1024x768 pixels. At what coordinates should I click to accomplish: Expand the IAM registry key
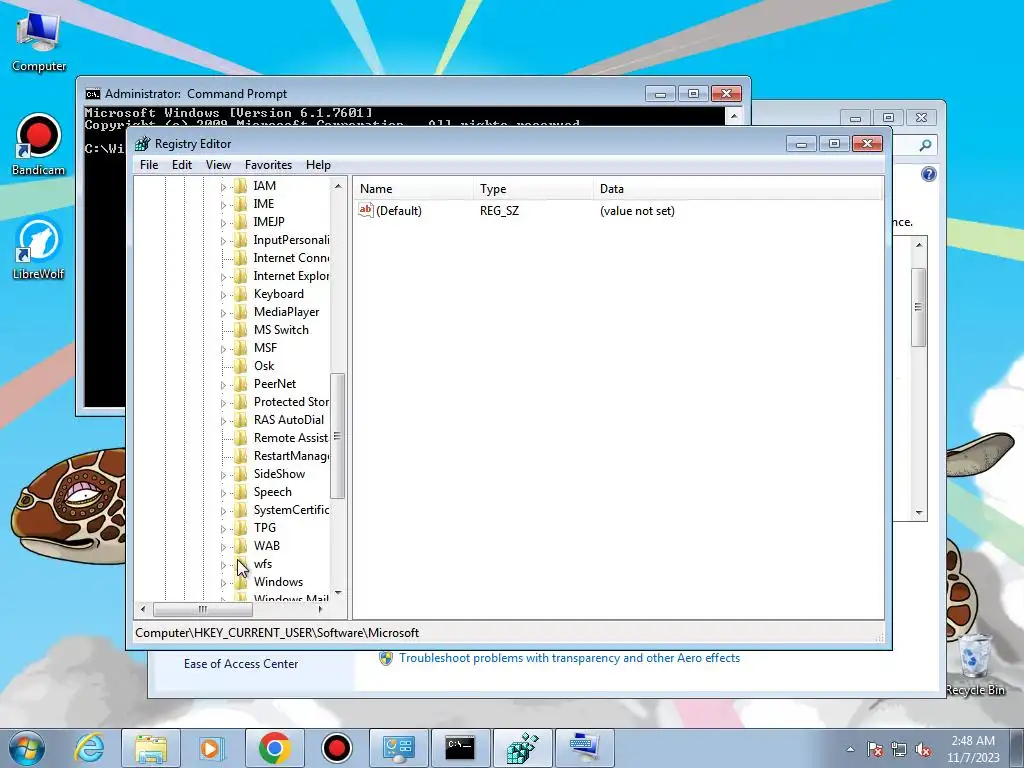[223, 187]
